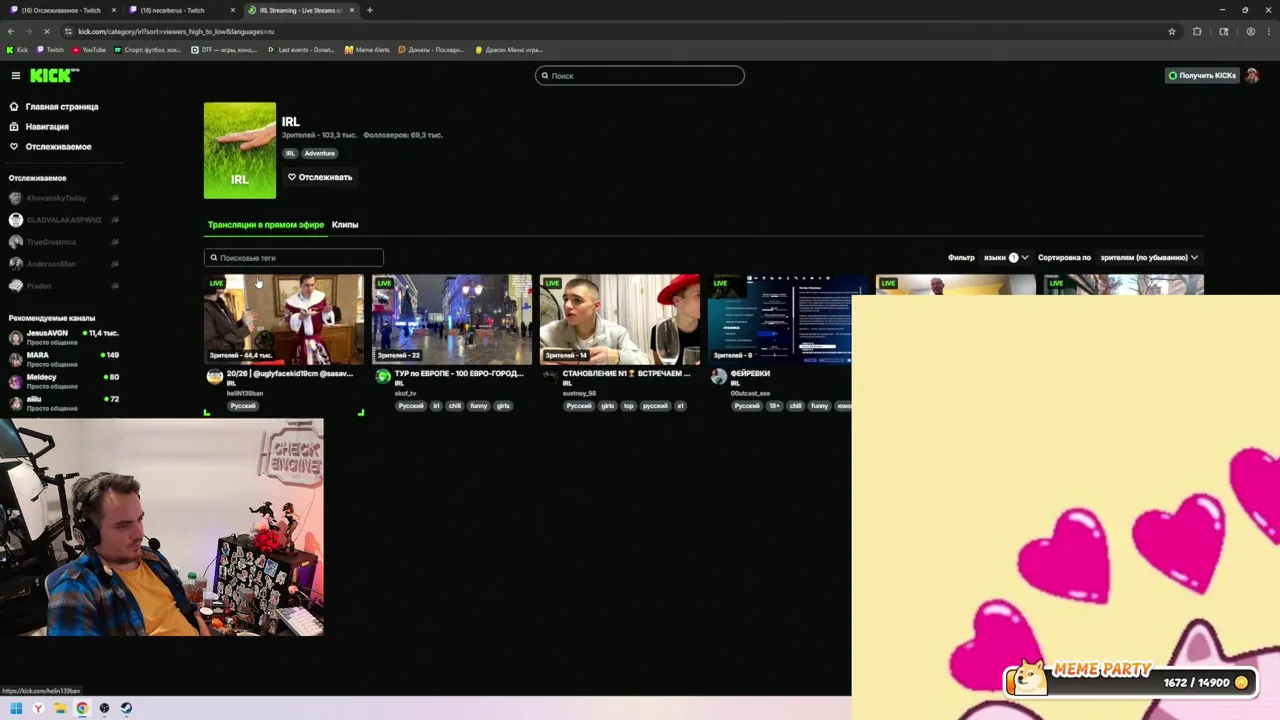Viewport: 1280px width, 720px height.
Task: Select the Adventure category tag
Action: coord(320,153)
